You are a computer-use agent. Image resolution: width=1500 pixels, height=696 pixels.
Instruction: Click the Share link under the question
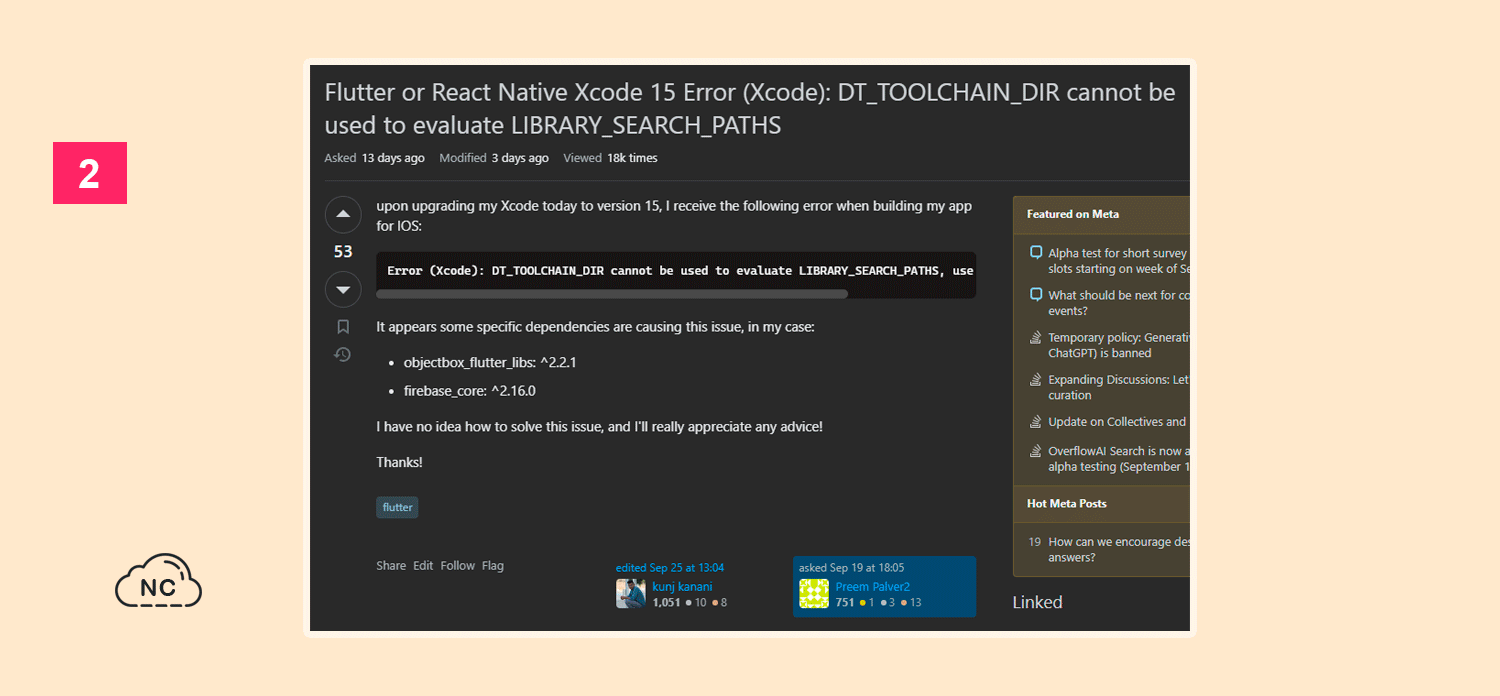tap(391, 566)
